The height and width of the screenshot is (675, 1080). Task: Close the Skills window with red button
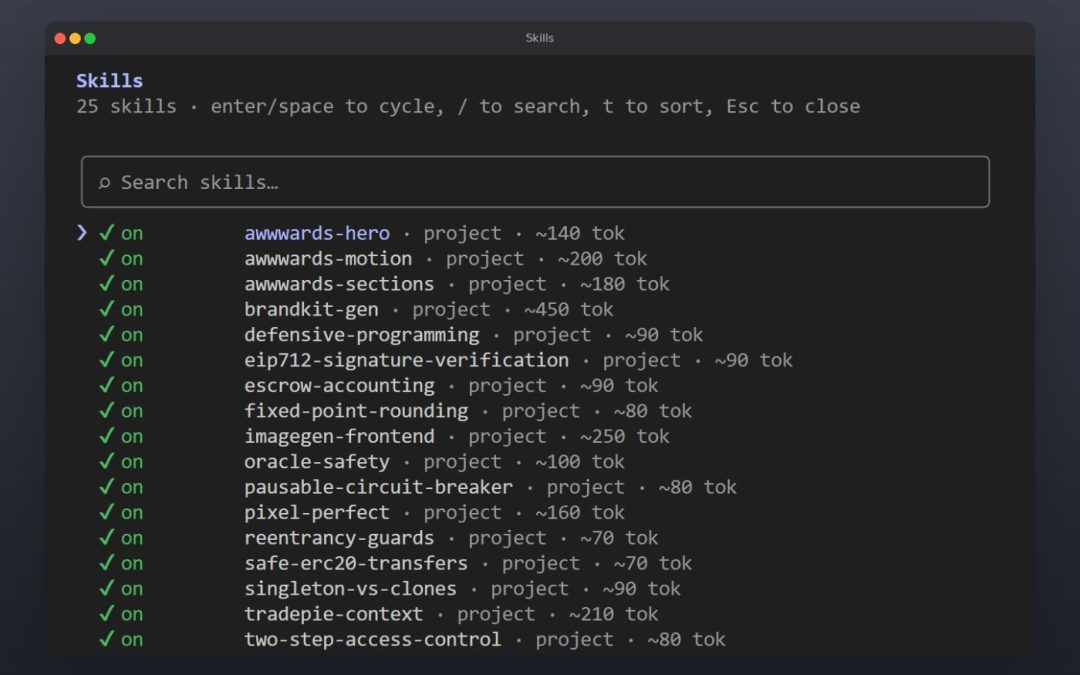pos(60,39)
